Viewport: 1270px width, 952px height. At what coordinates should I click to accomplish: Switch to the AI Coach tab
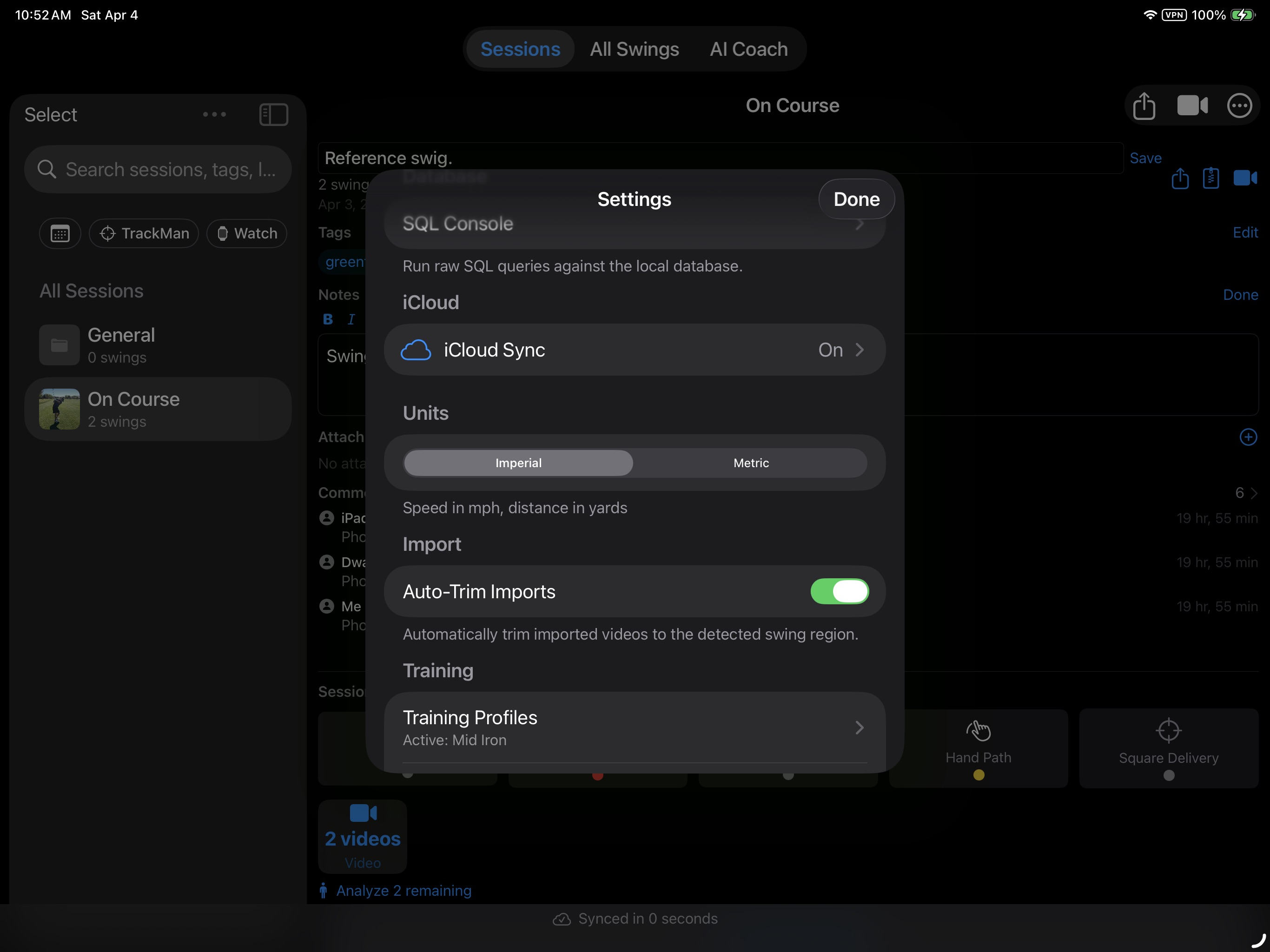(749, 49)
